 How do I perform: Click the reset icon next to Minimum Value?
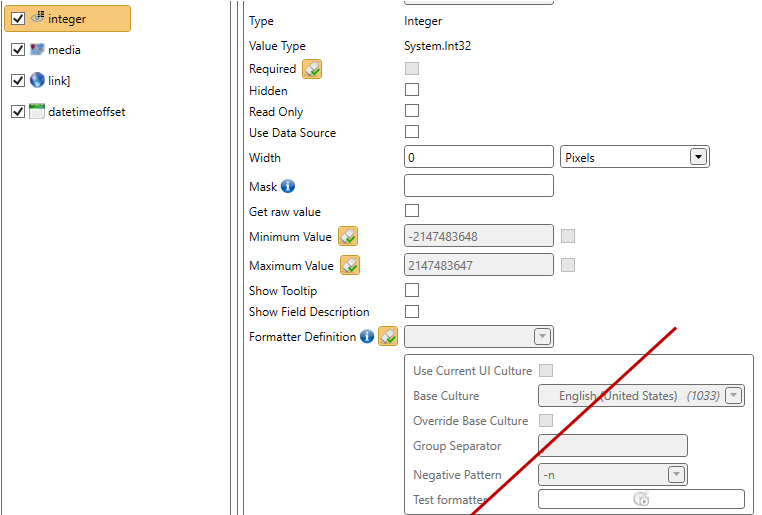348,237
